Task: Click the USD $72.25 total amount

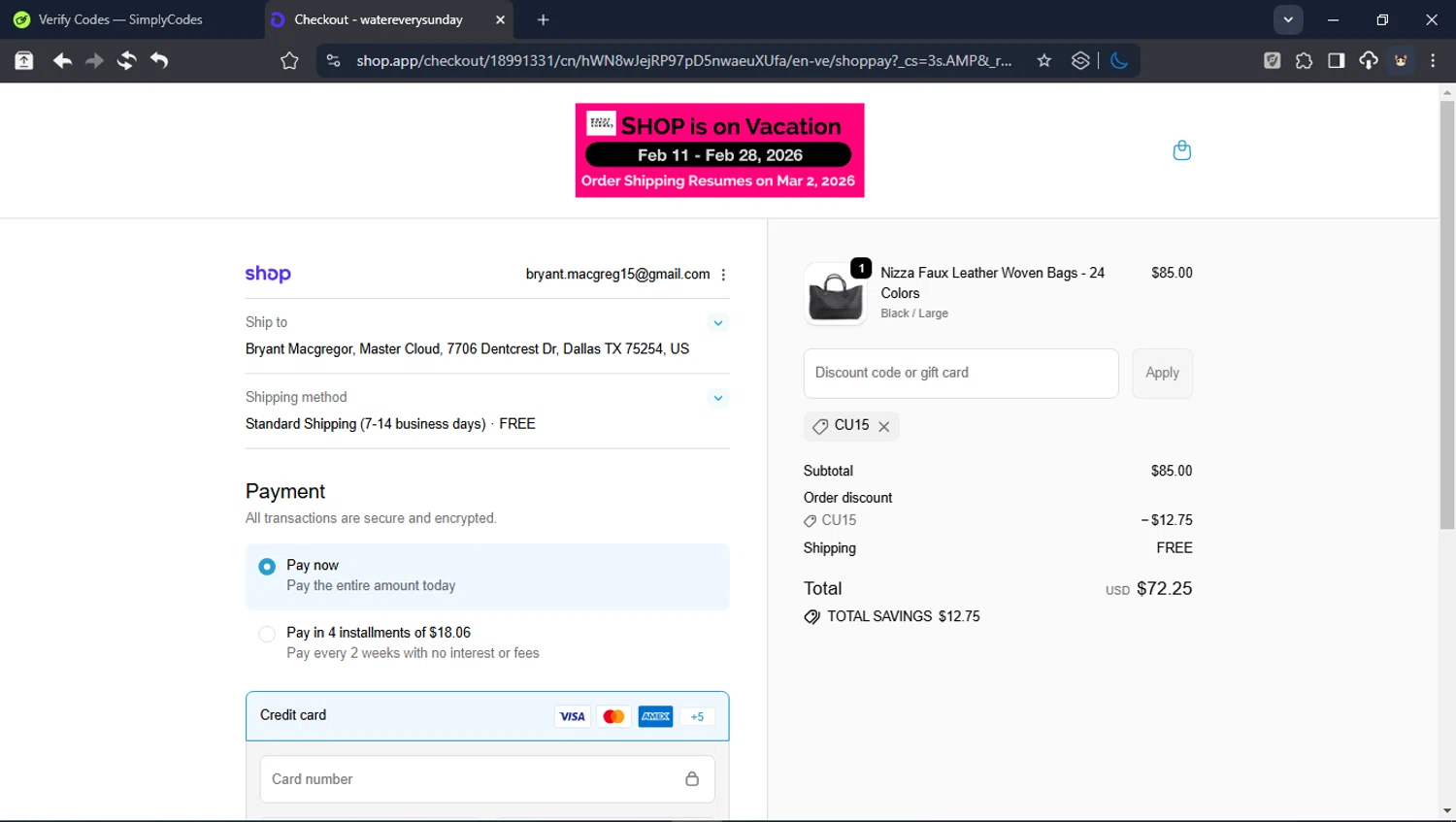Action: 1148,588
